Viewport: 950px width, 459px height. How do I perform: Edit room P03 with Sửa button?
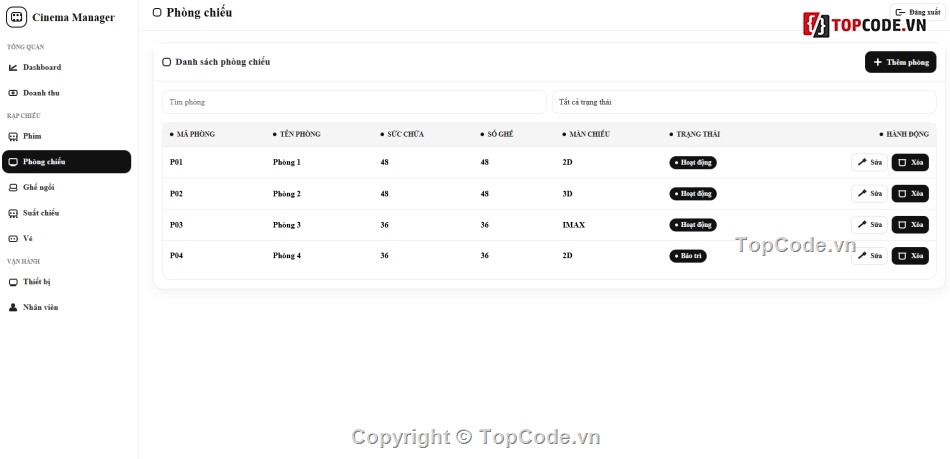point(869,225)
